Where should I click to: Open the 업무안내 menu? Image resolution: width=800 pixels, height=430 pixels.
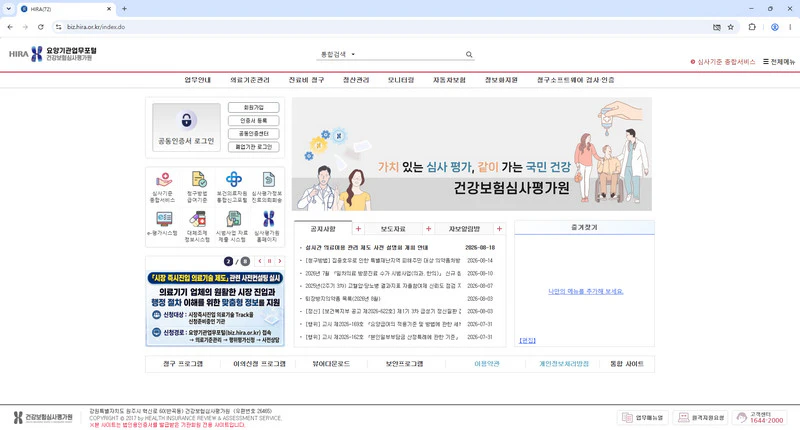point(197,80)
